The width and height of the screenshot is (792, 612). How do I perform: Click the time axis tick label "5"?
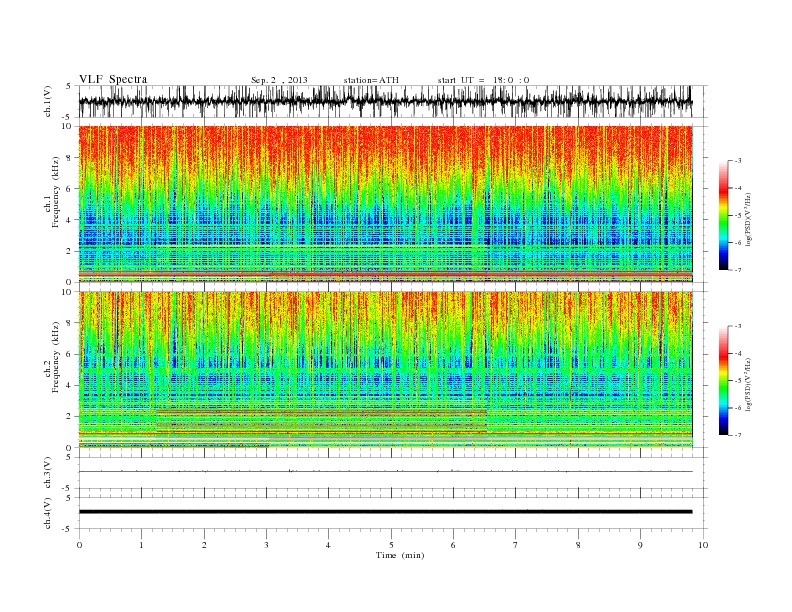pos(391,545)
